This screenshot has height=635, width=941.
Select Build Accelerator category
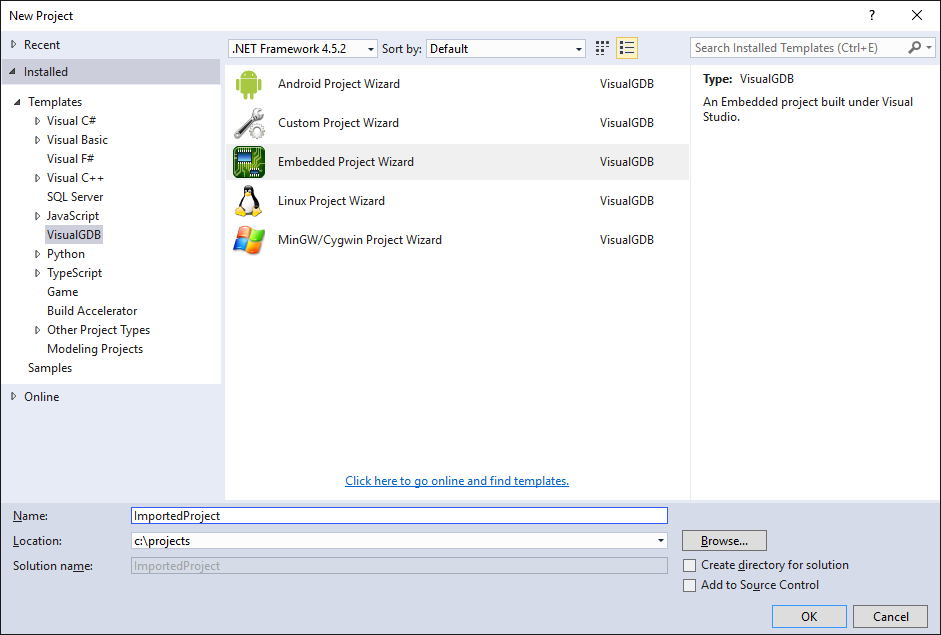[x=92, y=311]
